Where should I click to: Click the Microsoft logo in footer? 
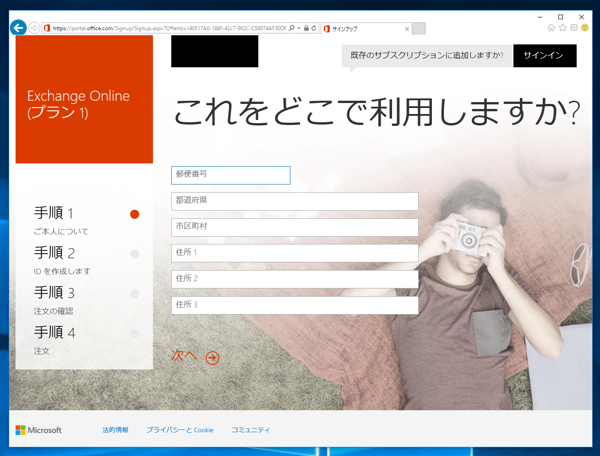[x=38, y=430]
